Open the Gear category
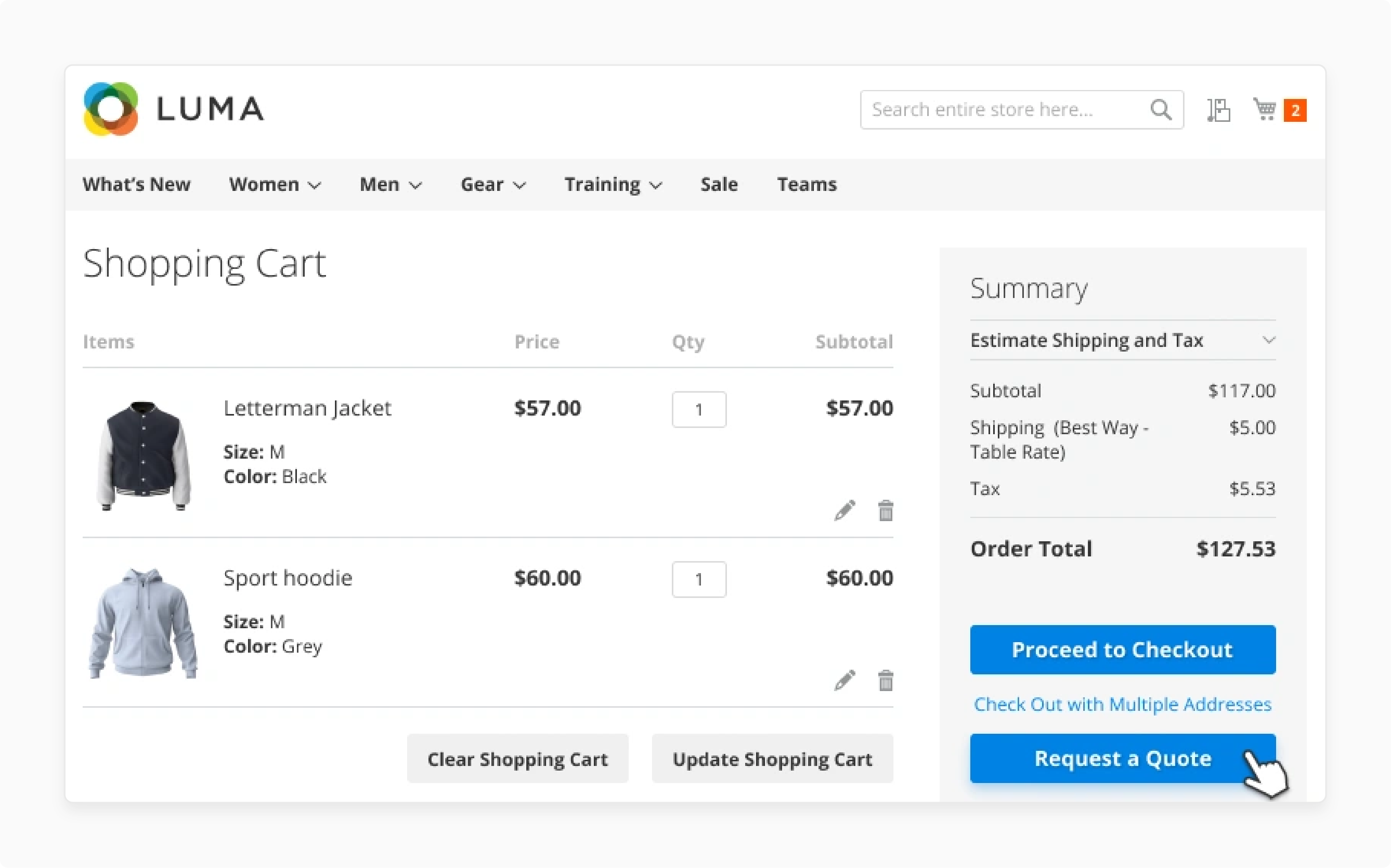The height and width of the screenshot is (868, 1391). click(x=482, y=184)
